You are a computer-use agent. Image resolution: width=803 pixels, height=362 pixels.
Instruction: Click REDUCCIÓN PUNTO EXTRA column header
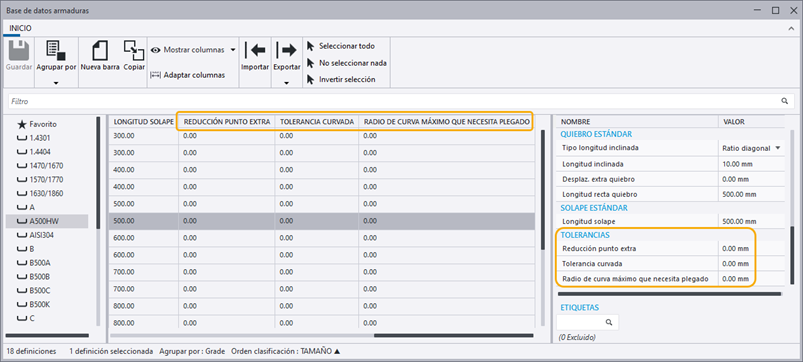pos(226,122)
